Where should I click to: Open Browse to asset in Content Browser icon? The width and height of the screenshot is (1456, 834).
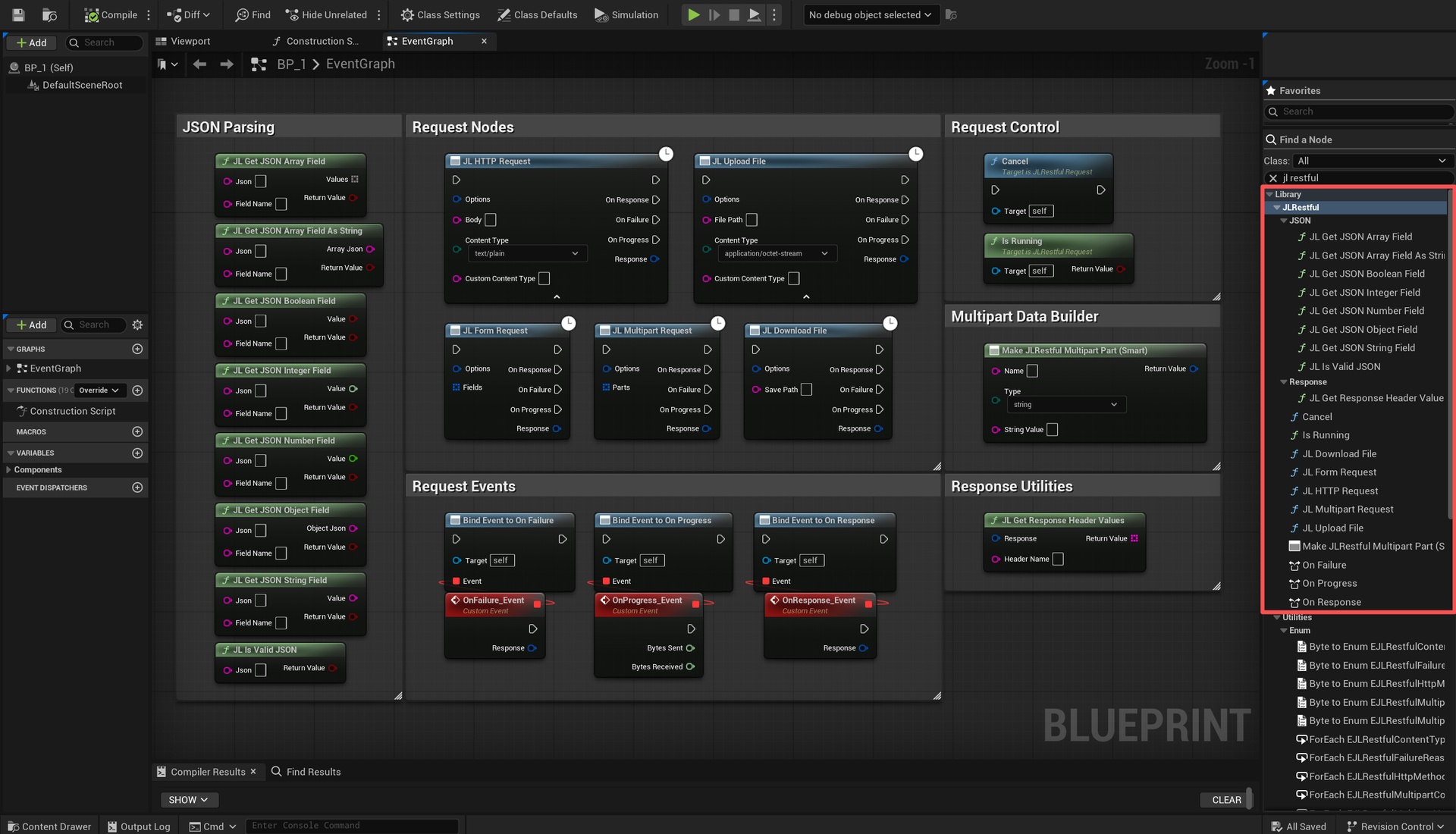[x=49, y=14]
